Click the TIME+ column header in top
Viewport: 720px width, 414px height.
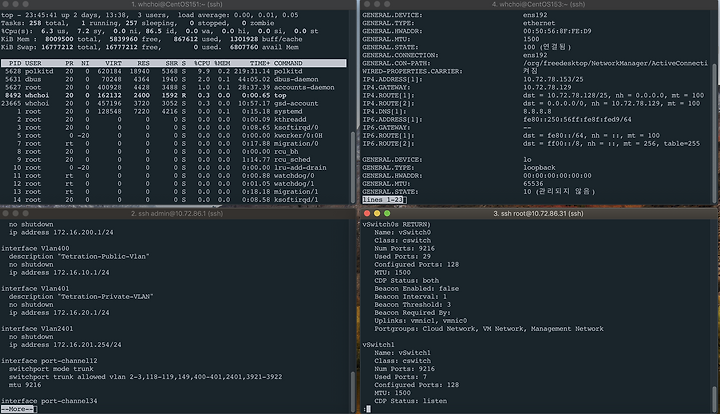pyautogui.click(x=260, y=63)
